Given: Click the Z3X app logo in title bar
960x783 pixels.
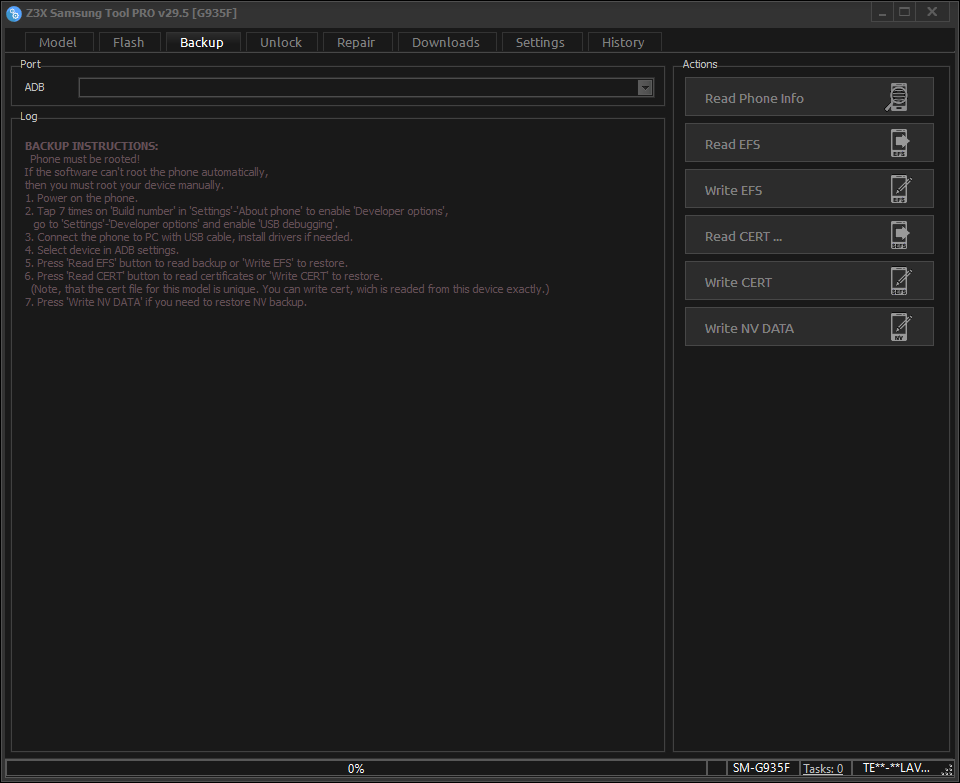Looking at the screenshot, I should 13,13.
